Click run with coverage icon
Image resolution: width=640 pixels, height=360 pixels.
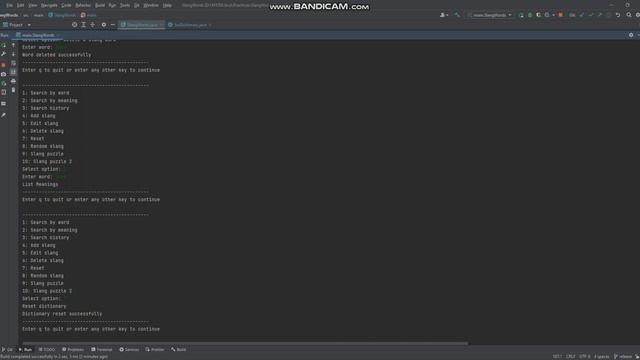tap(538, 15)
